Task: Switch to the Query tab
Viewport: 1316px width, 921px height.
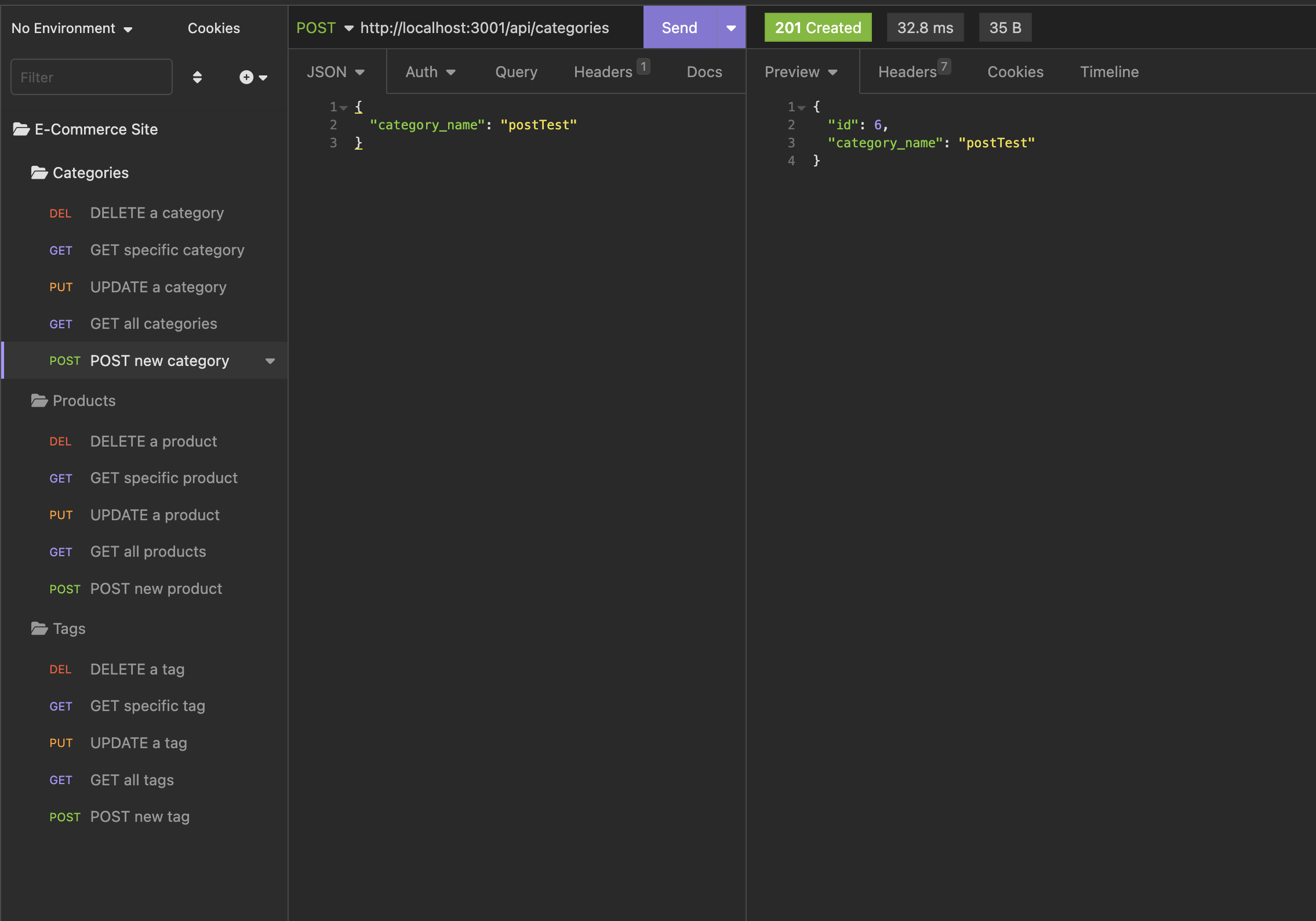Action: (515, 71)
